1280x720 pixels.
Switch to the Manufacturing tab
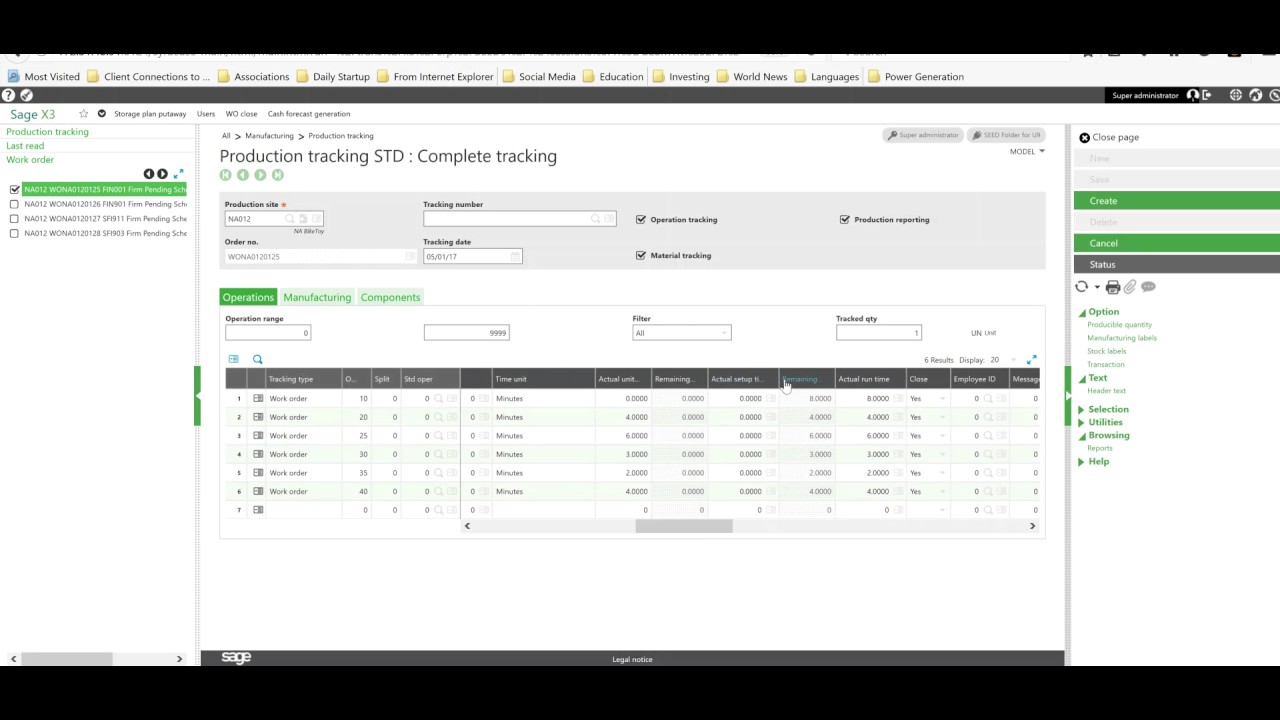tap(317, 297)
